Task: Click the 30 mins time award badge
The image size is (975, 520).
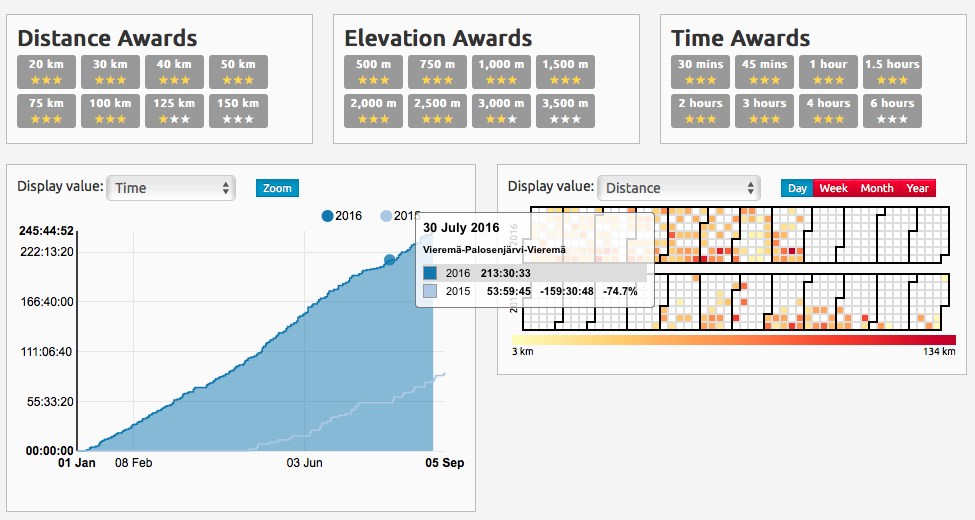Action: [700, 71]
